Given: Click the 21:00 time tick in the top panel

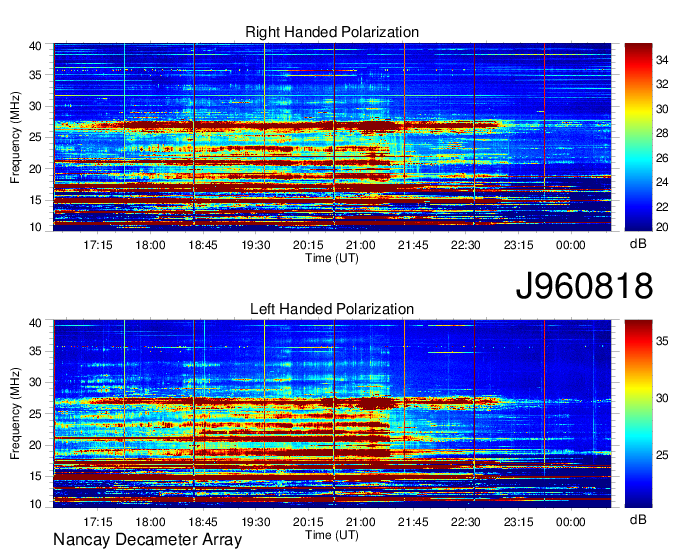Looking at the screenshot, I should tap(361, 245).
